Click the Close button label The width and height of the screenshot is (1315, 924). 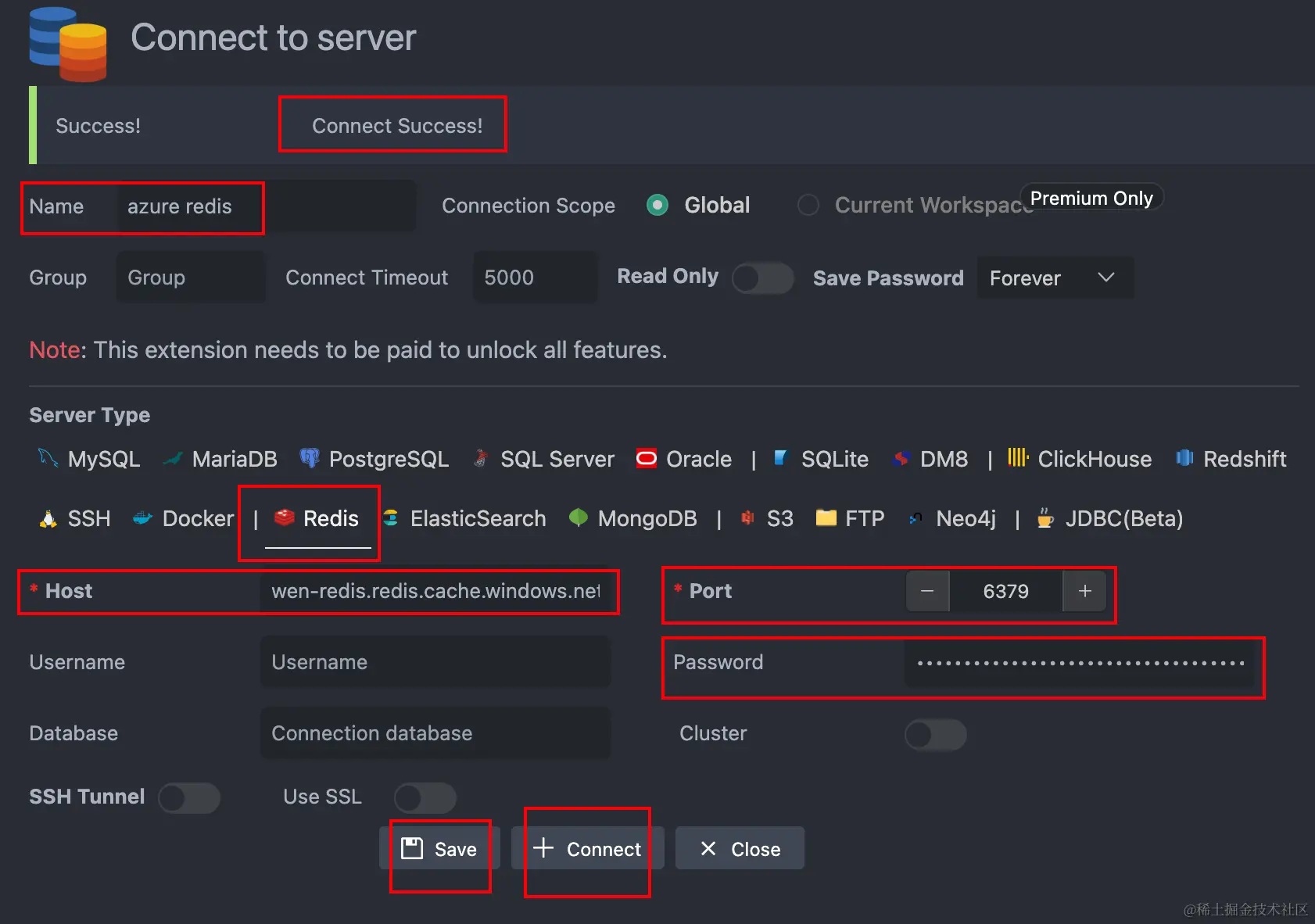coord(756,849)
